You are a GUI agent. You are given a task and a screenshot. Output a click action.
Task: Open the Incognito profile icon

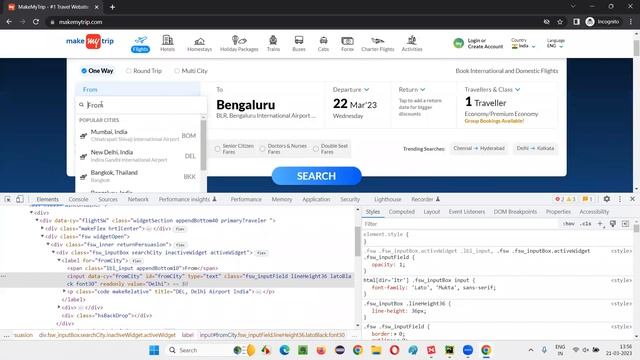[590, 22]
